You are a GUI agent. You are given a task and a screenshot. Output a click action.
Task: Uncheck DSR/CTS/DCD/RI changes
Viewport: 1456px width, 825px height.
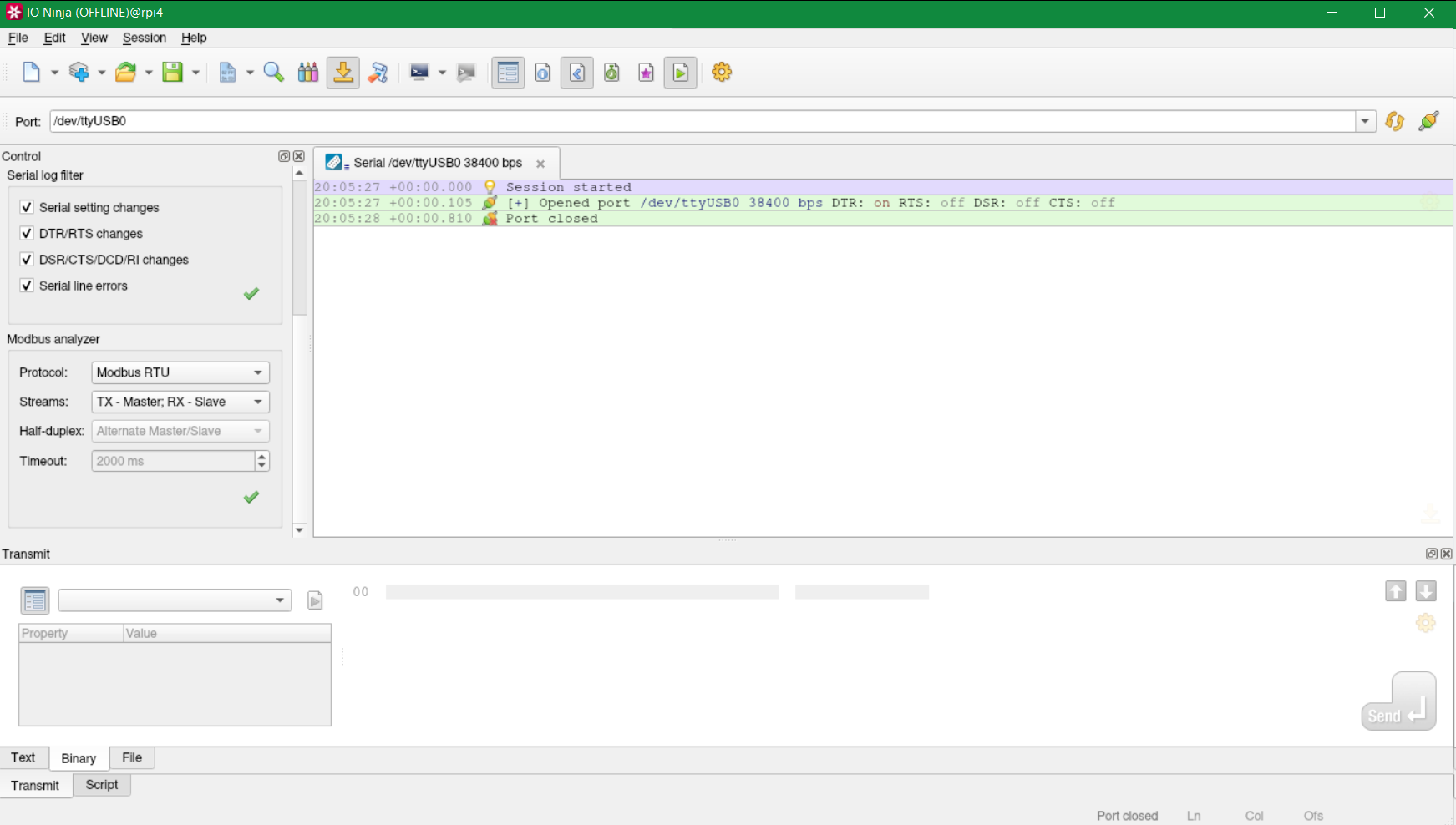27,259
